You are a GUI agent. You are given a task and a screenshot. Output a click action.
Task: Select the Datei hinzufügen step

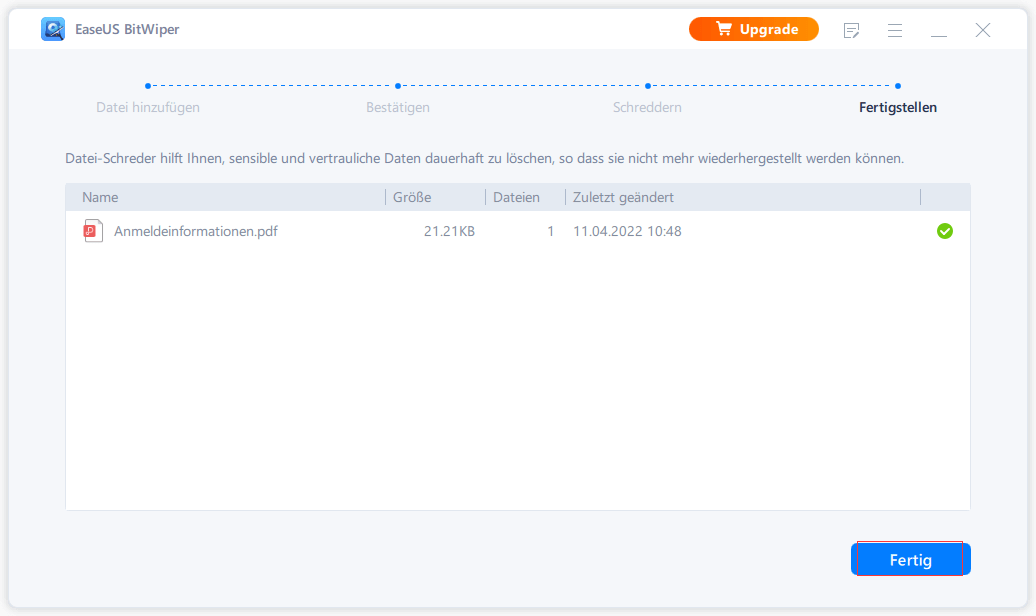(148, 107)
